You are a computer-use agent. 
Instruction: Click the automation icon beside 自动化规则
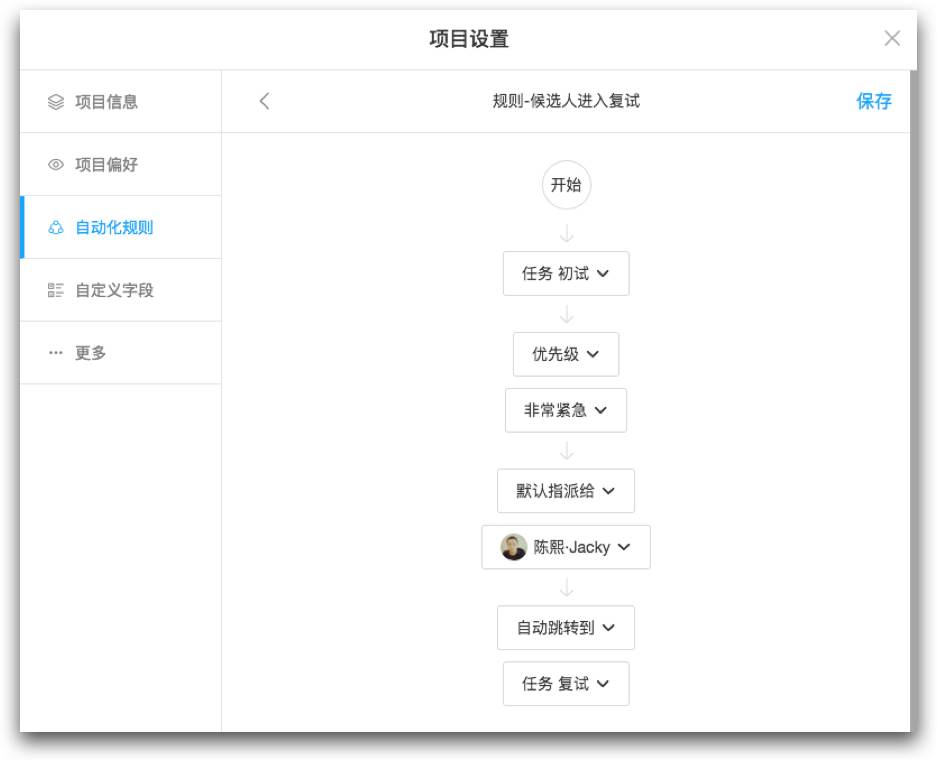pyautogui.click(x=56, y=227)
